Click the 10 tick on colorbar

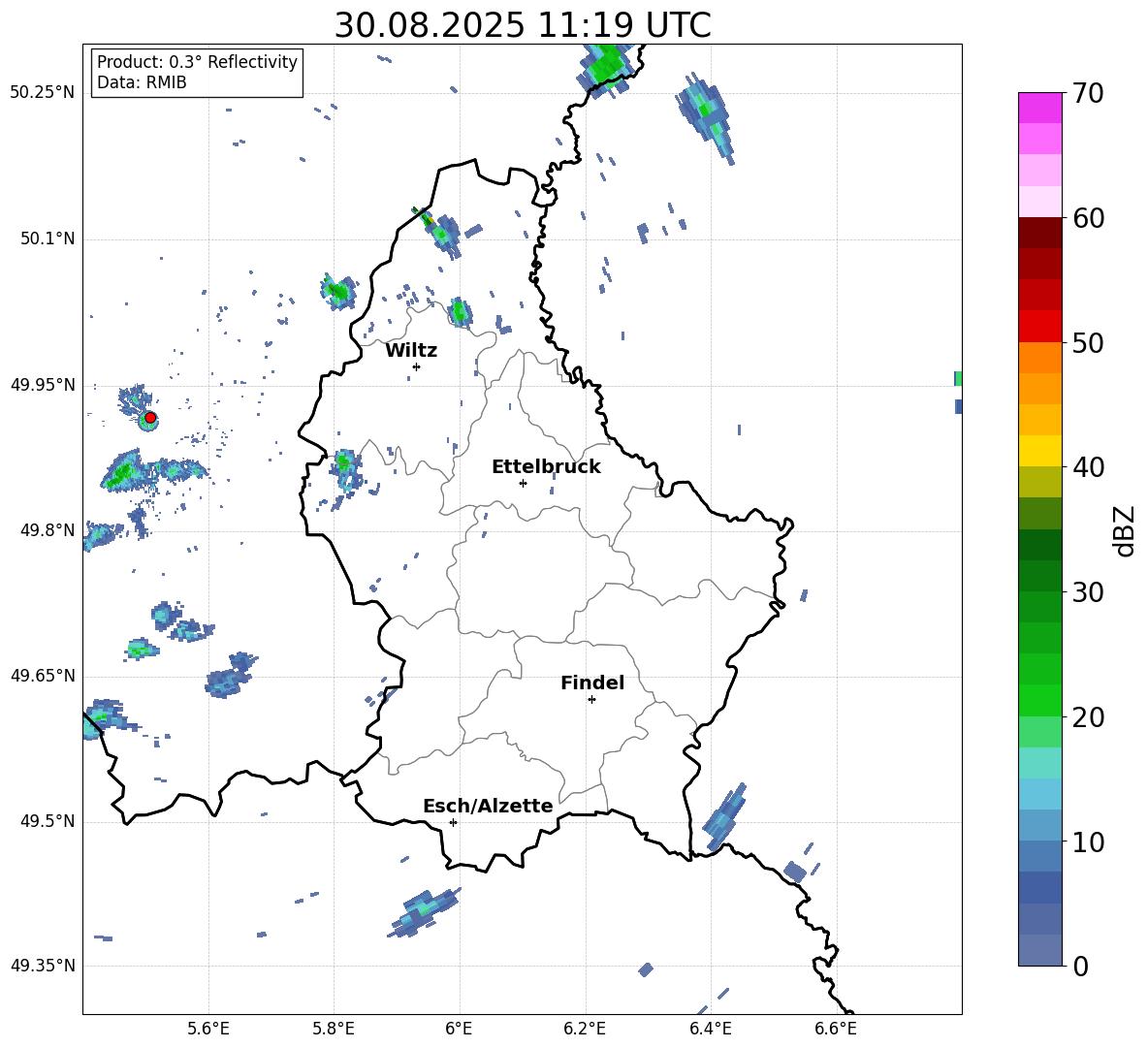click(x=1087, y=842)
